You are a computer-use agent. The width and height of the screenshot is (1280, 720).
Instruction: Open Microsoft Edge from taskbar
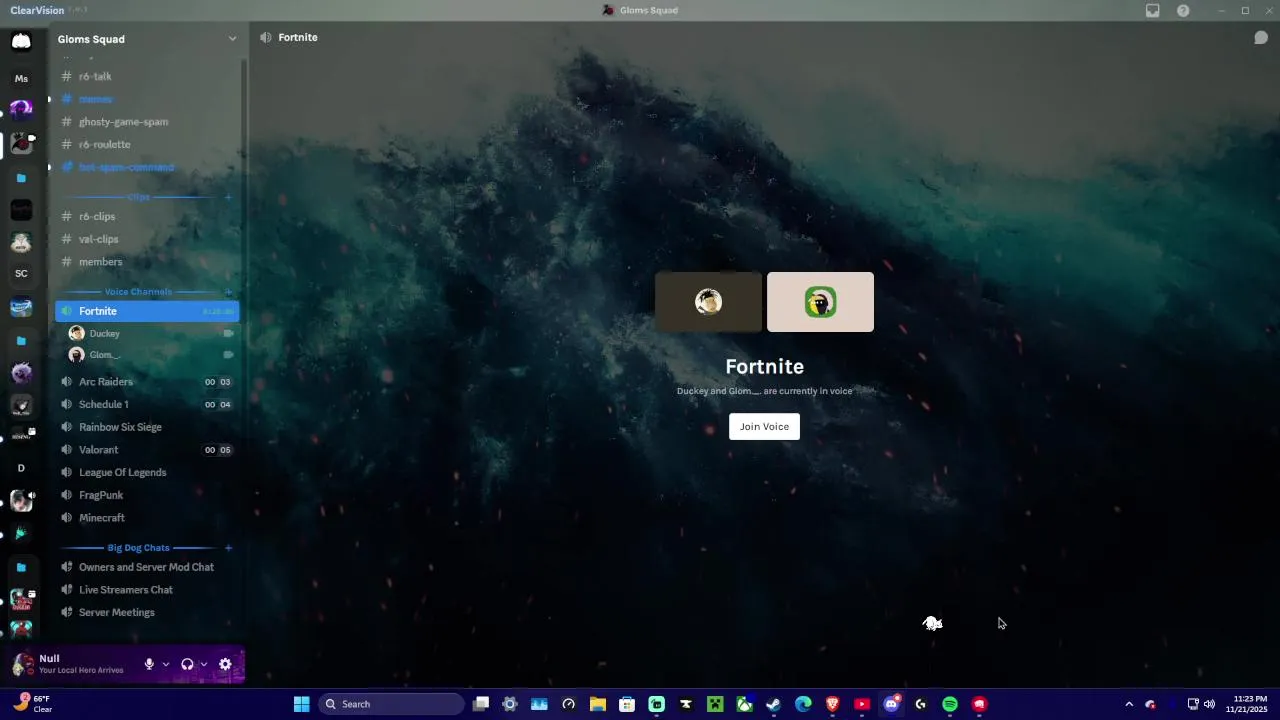pyautogui.click(x=803, y=704)
